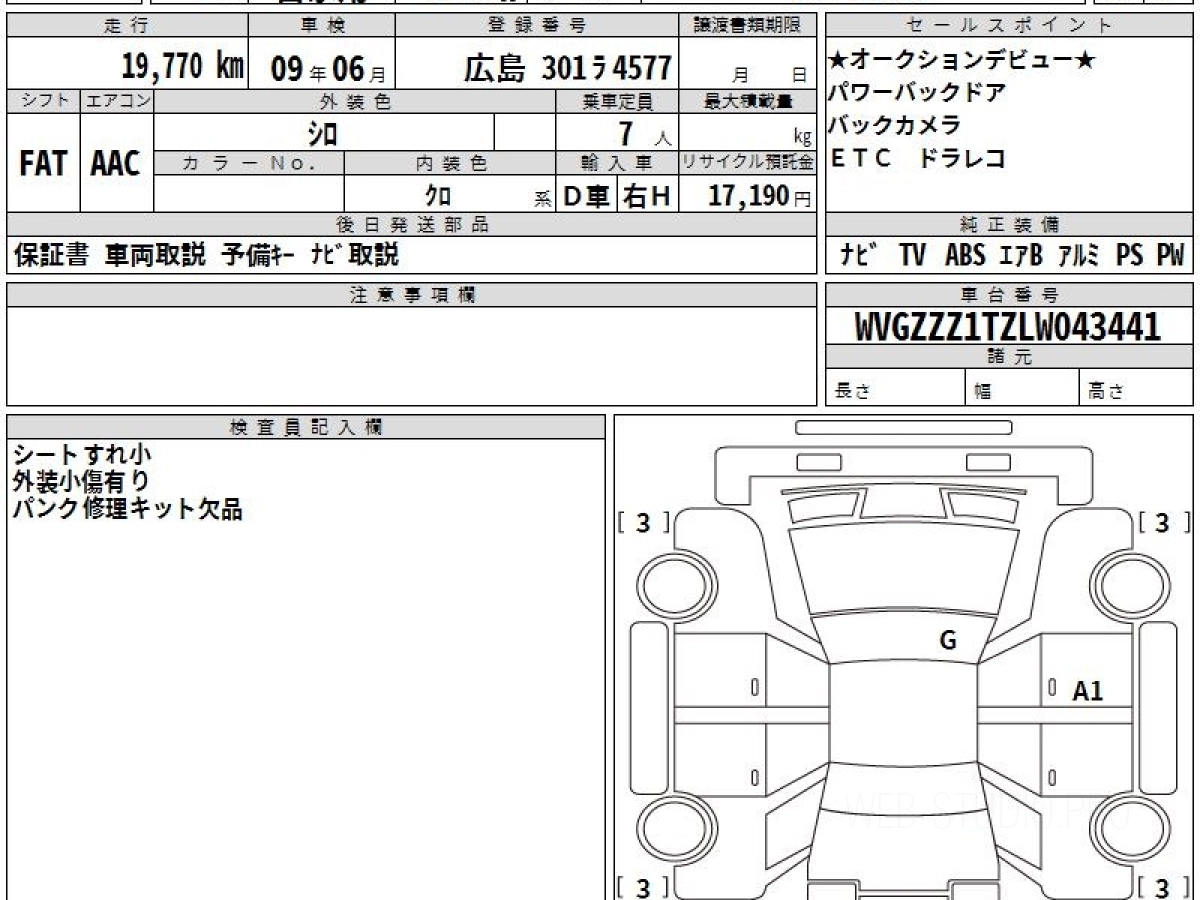Select the 右H steering value
Screen dimensions: 1200x900
coord(647,197)
